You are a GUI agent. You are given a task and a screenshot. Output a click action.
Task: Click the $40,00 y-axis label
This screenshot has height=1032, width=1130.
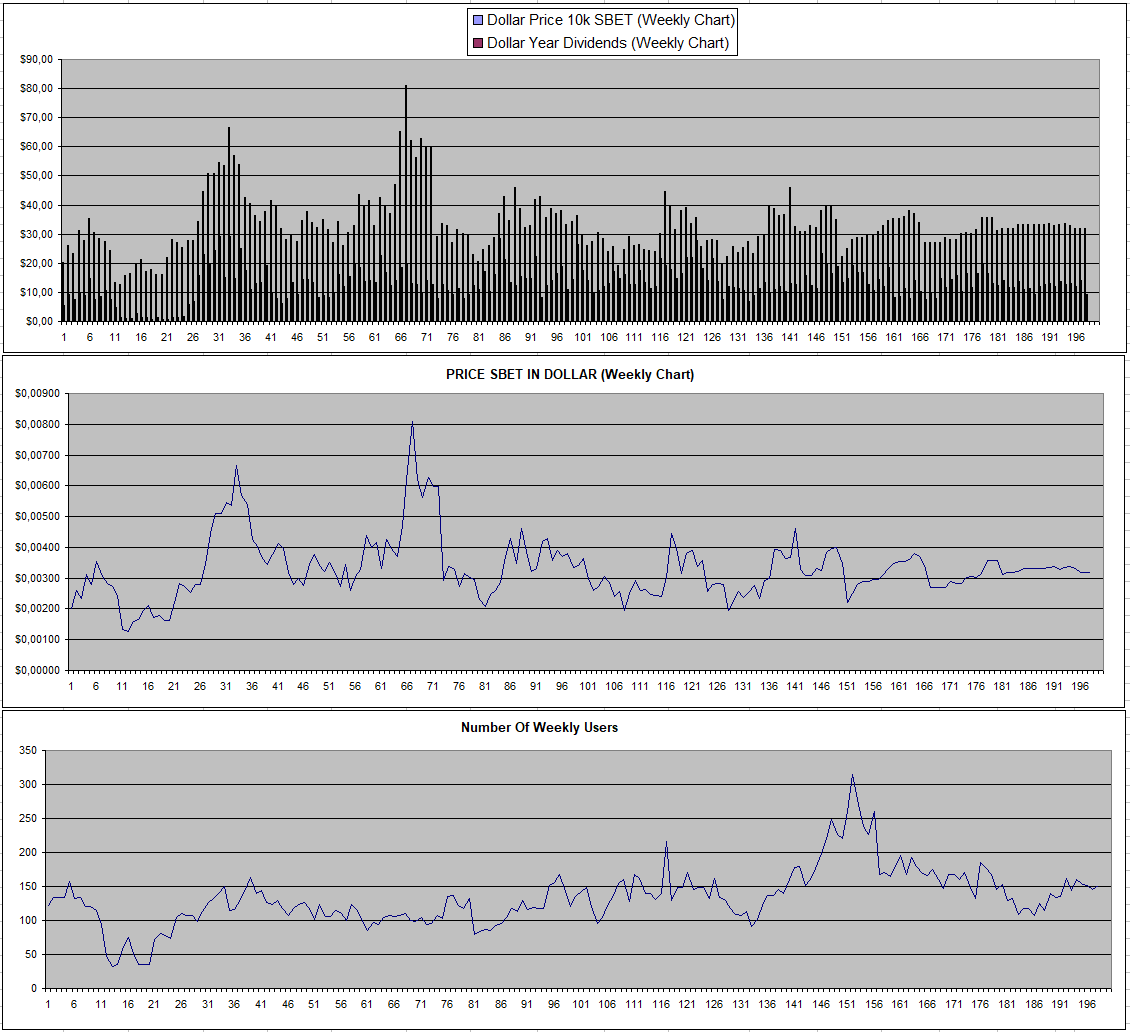[37, 205]
